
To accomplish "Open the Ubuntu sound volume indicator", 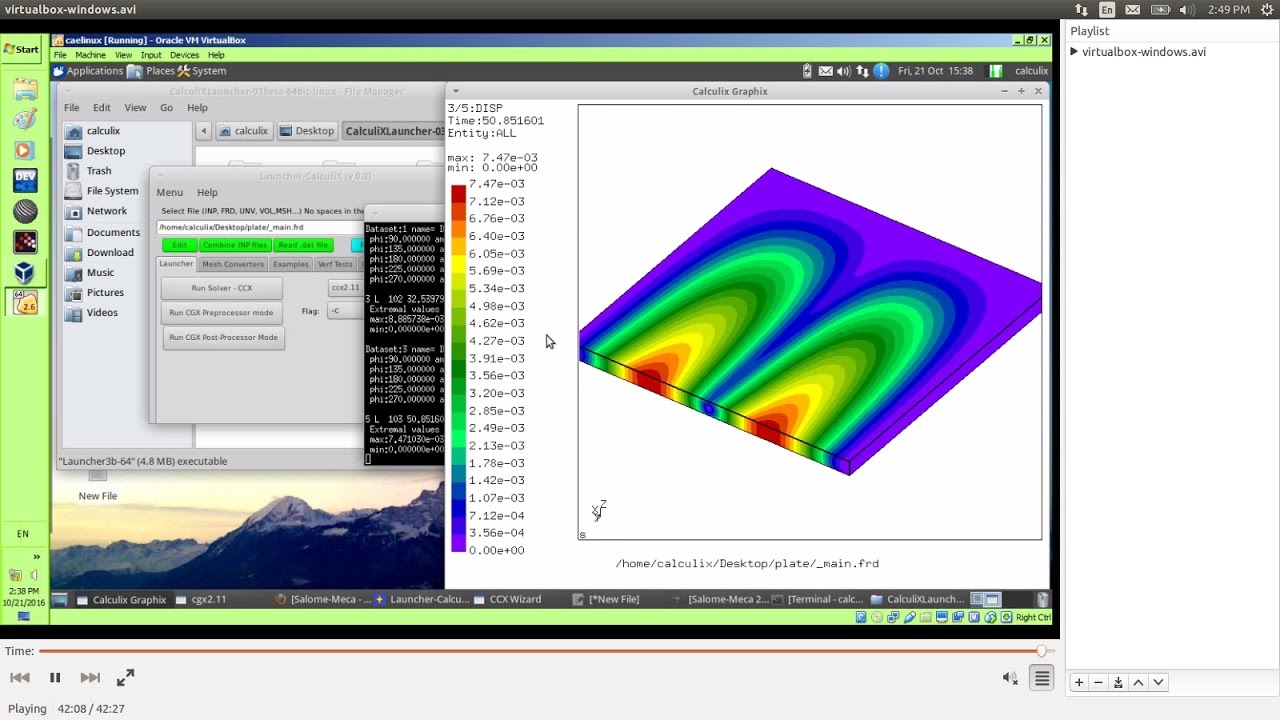I will [x=1185, y=10].
